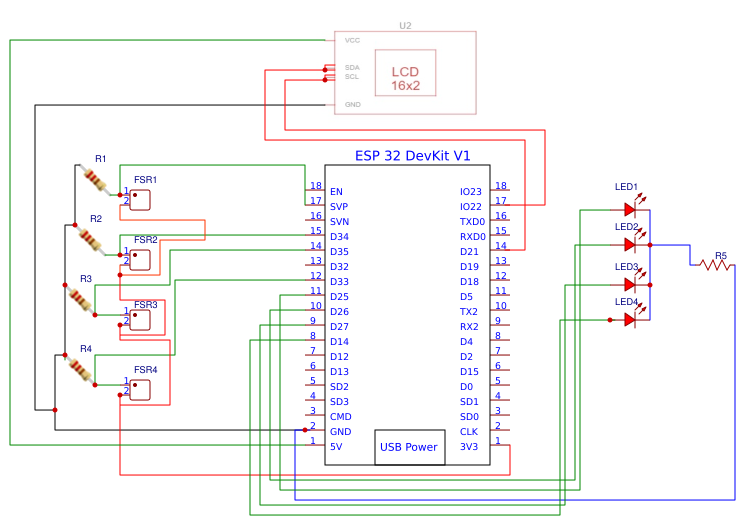Image resolution: width=747 pixels, height=525 pixels.
Task: Click the SD1 pin label
Action: pyautogui.click(x=469, y=402)
